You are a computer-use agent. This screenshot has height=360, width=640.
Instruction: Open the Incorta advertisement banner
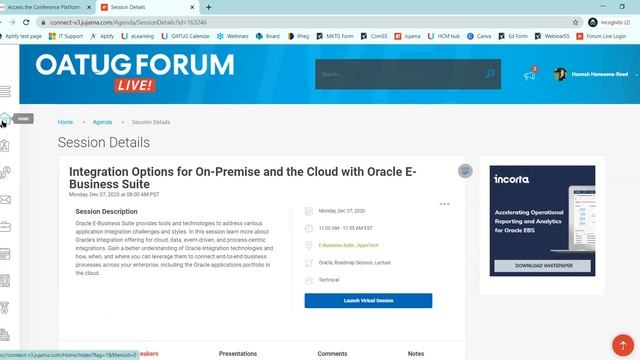[x=542, y=220]
